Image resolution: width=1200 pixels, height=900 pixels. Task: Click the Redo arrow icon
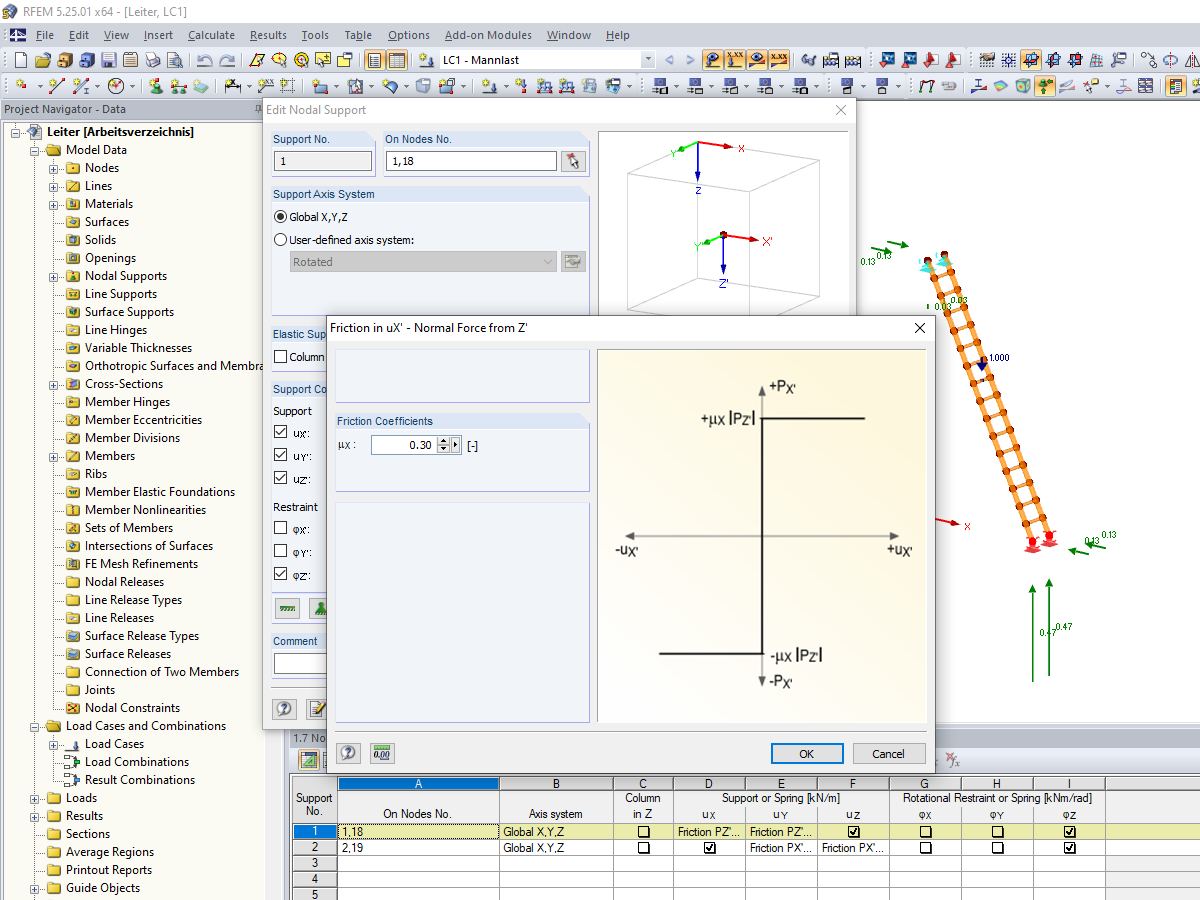pos(228,60)
